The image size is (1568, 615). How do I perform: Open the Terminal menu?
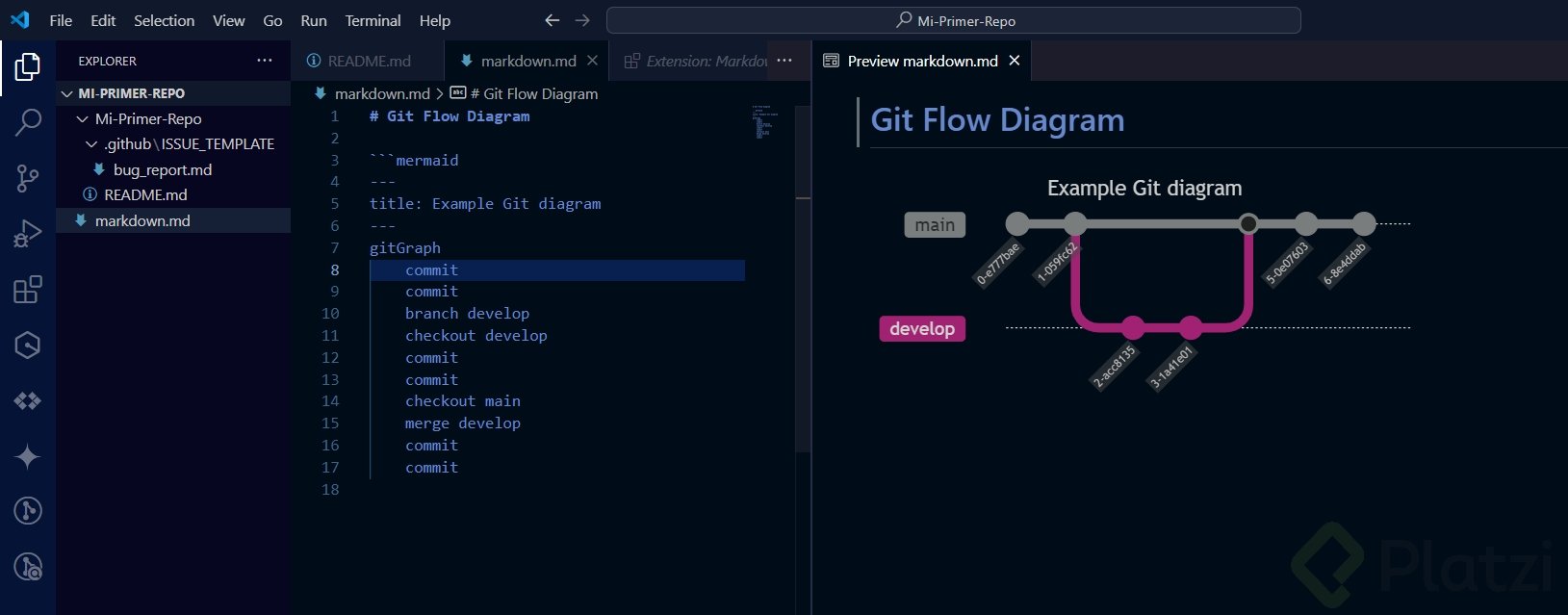[x=373, y=20]
